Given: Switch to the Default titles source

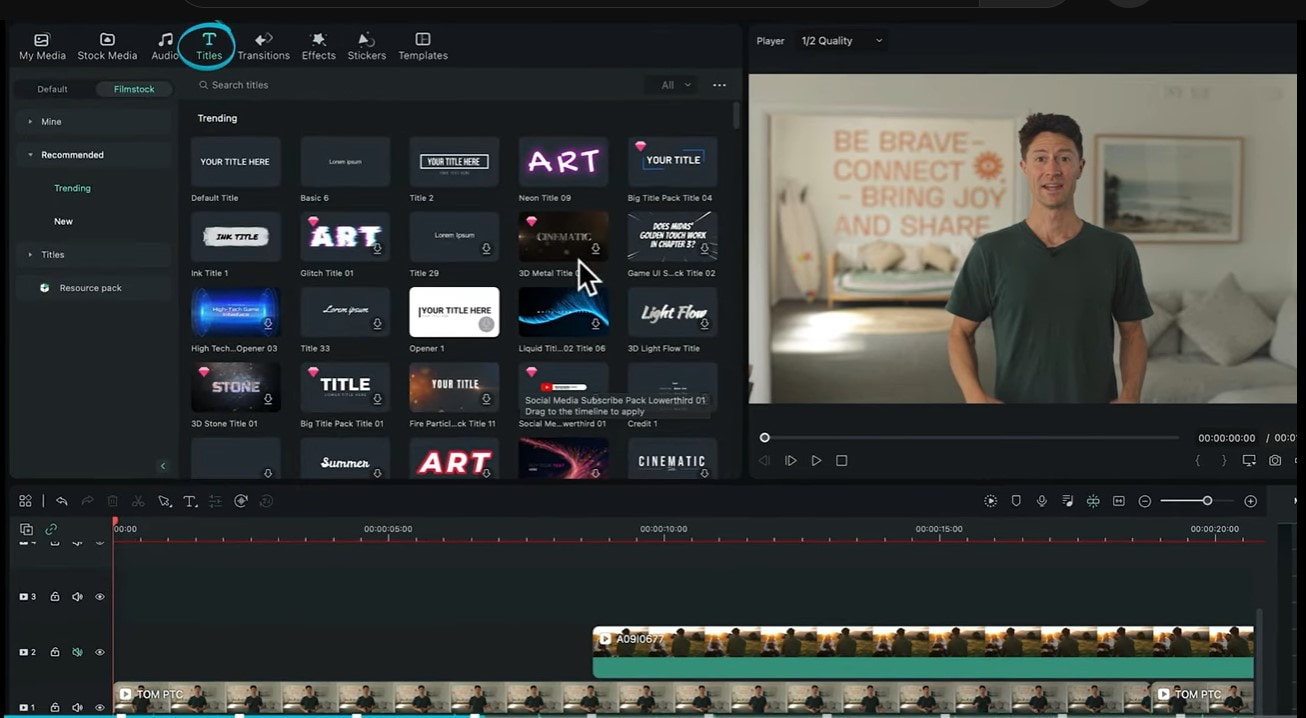Looking at the screenshot, I should (52, 89).
